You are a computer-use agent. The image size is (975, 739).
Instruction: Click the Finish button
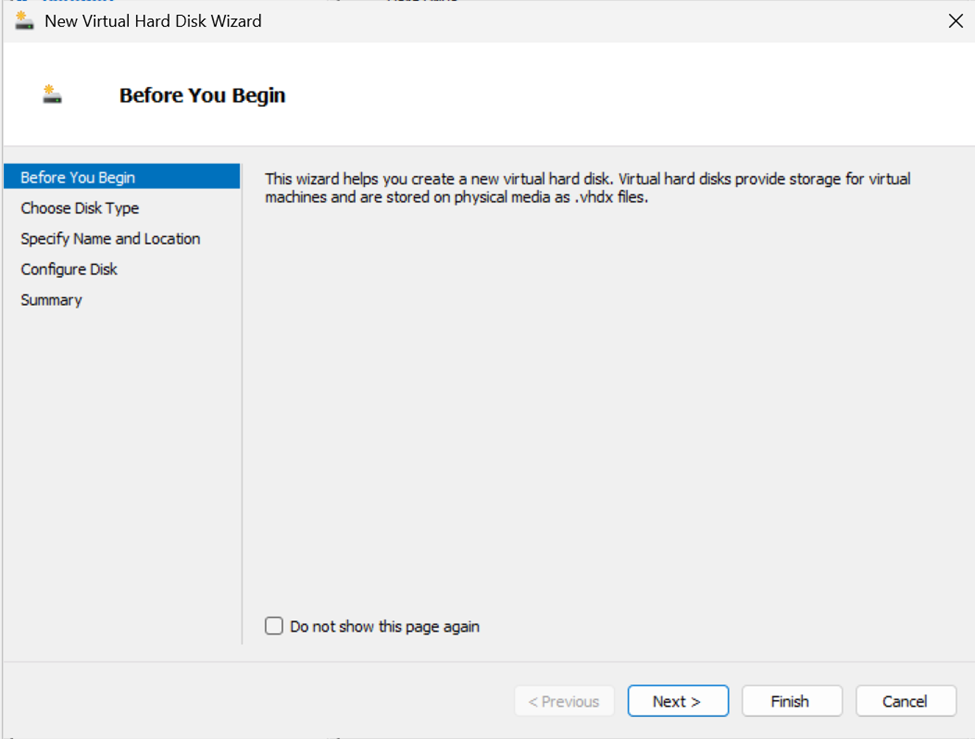[792, 701]
